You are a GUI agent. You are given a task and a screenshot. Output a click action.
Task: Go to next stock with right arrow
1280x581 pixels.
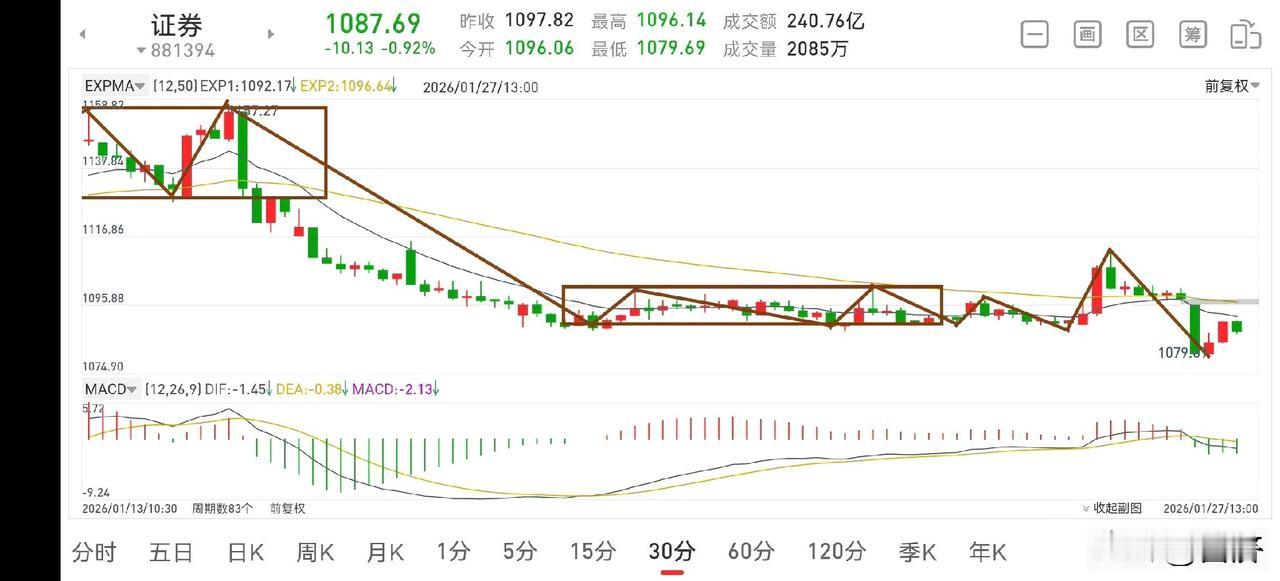tap(270, 33)
